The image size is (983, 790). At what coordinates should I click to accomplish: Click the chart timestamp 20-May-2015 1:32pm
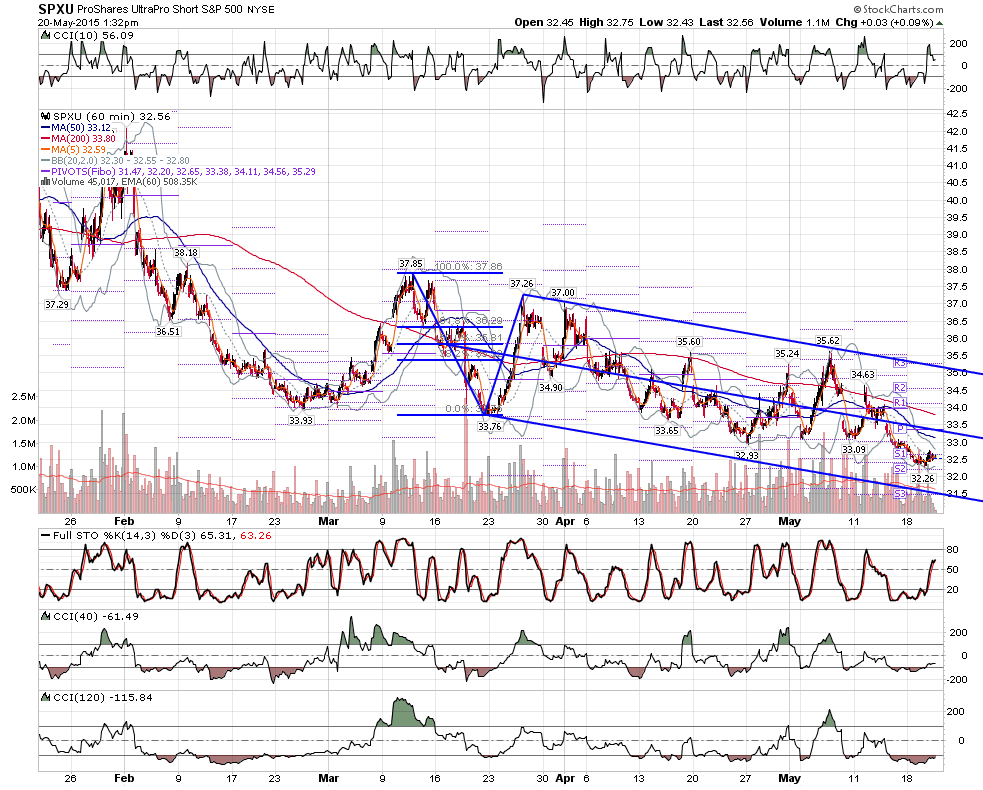[88, 23]
